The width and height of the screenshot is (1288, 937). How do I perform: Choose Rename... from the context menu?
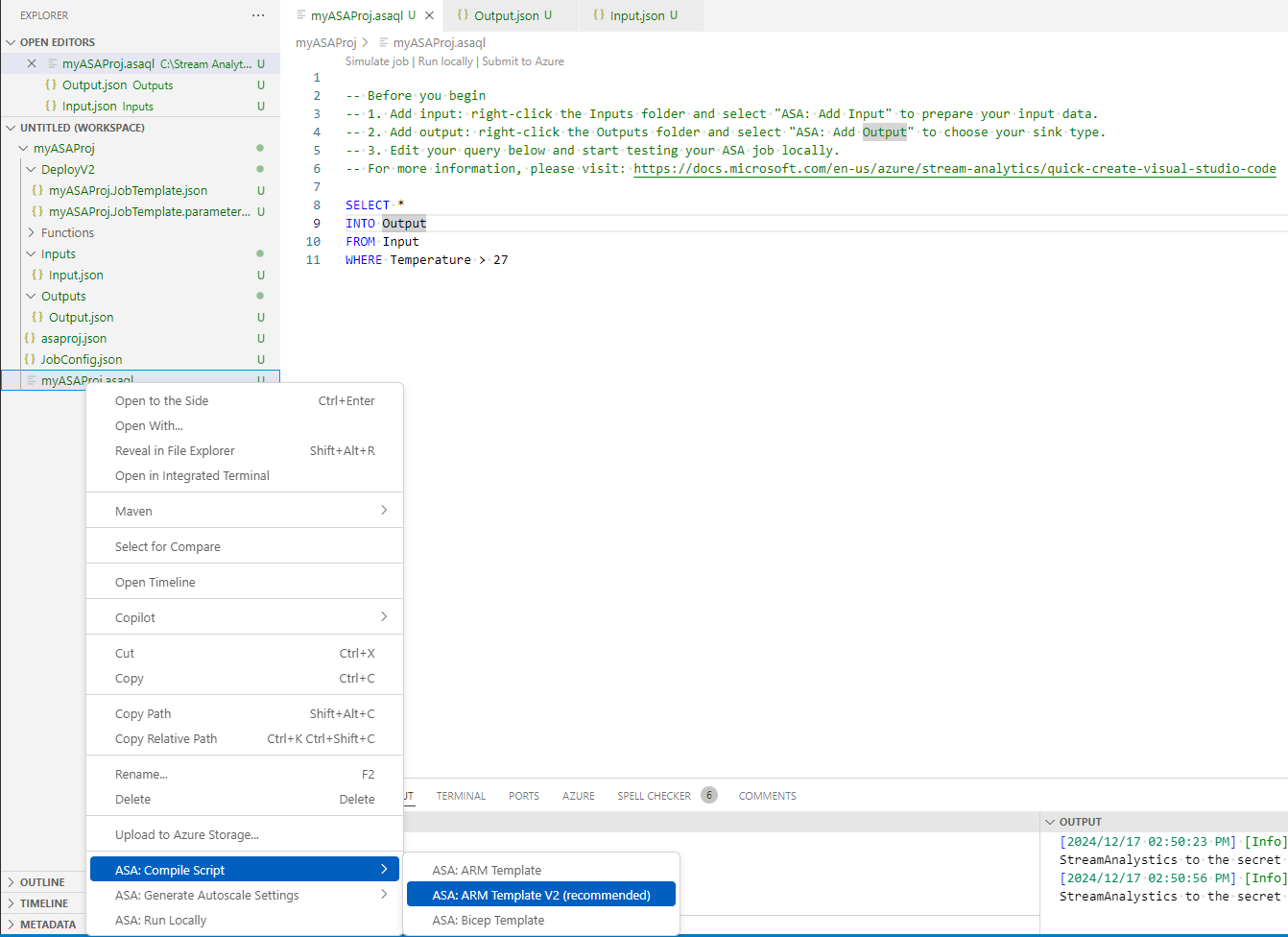point(141,774)
